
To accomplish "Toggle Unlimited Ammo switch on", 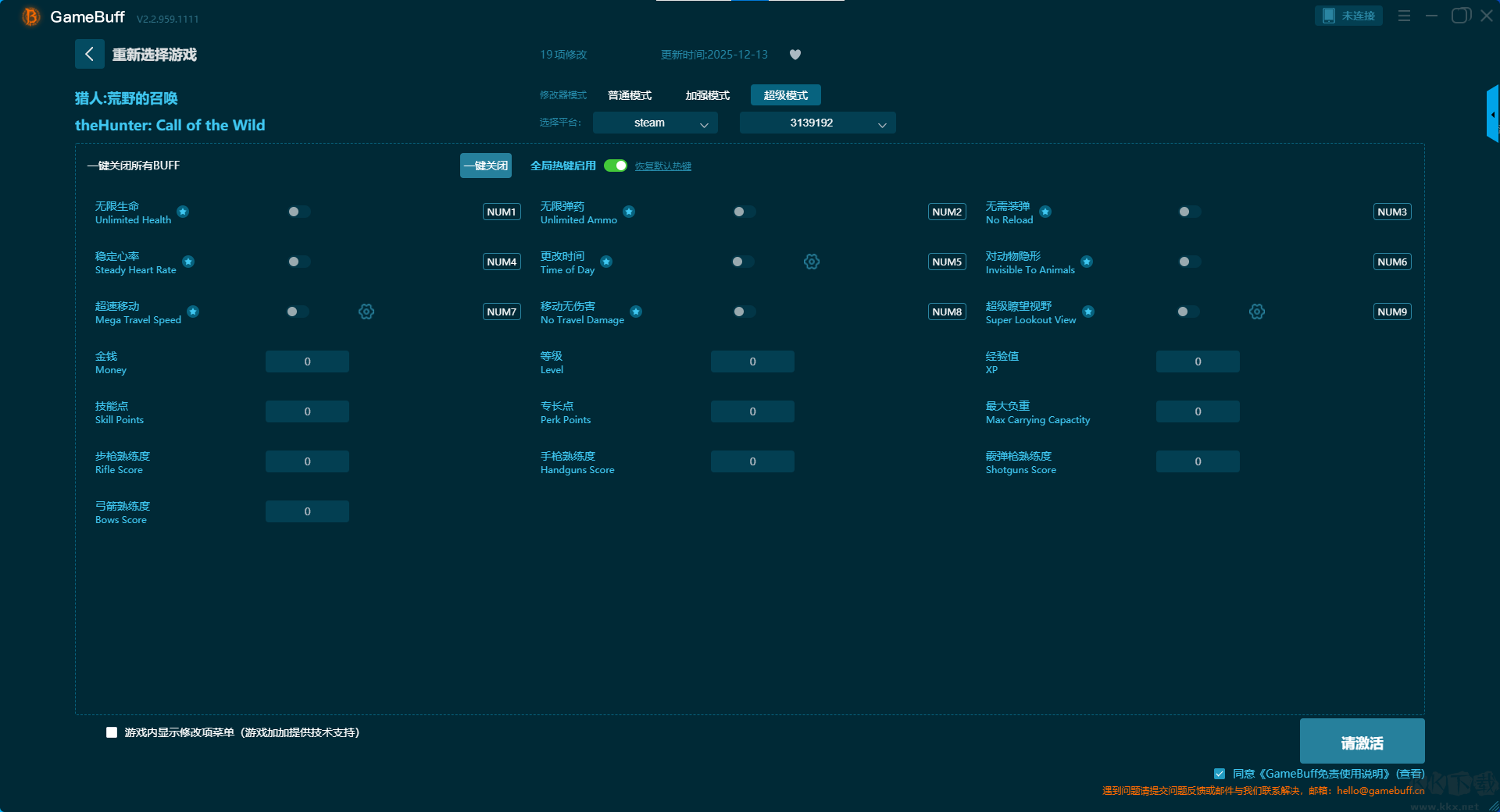I will click(744, 212).
